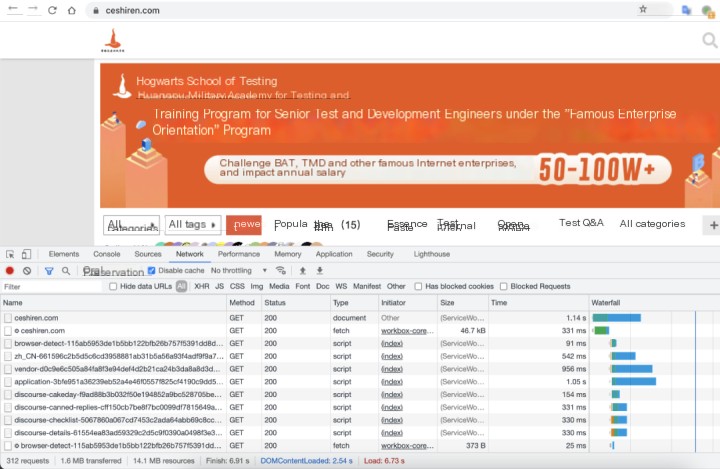The width and height of the screenshot is (720, 469).
Task: Export the HAR file with the download arrow
Action: coord(320,271)
